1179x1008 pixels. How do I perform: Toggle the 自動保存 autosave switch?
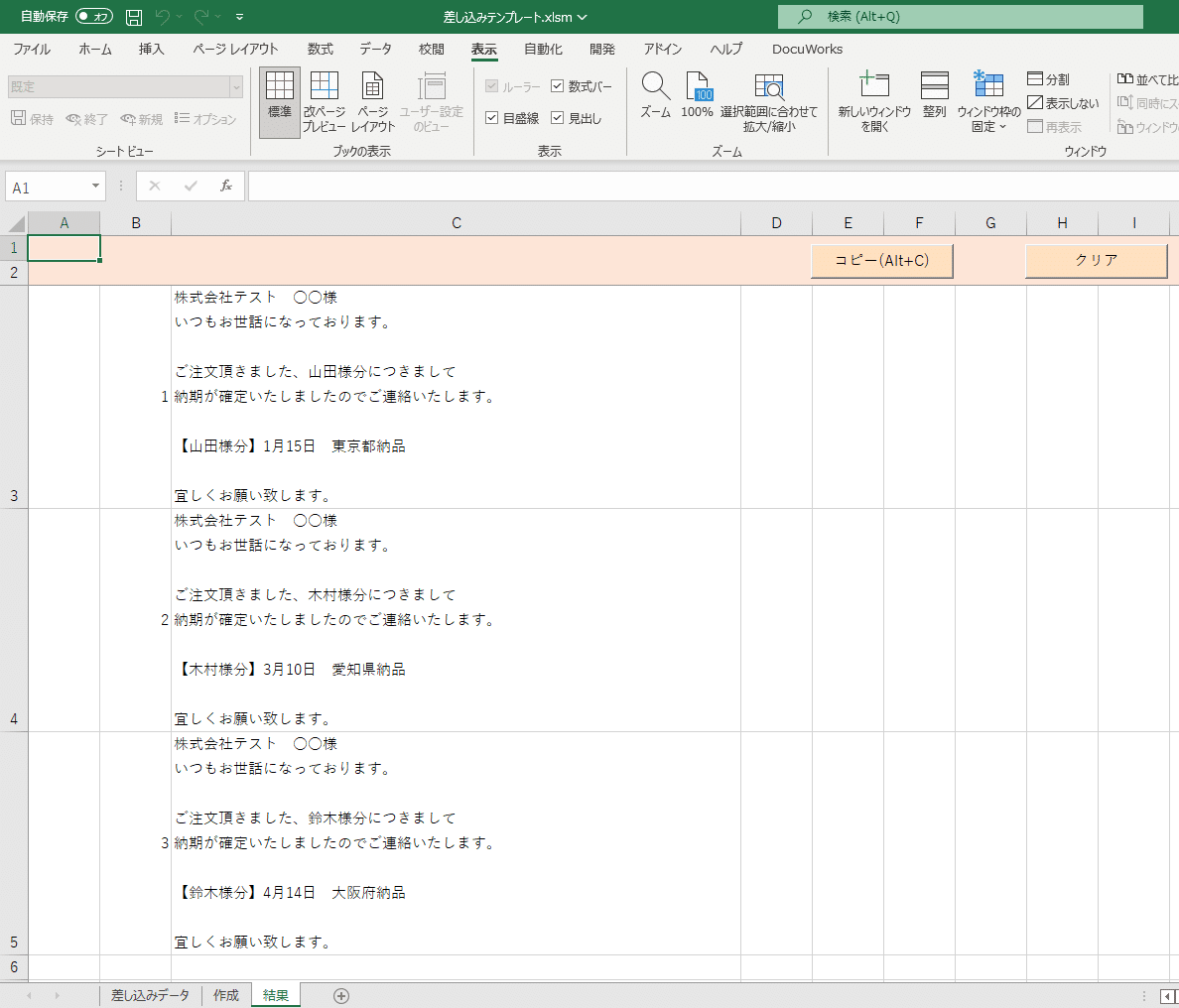click(x=94, y=17)
